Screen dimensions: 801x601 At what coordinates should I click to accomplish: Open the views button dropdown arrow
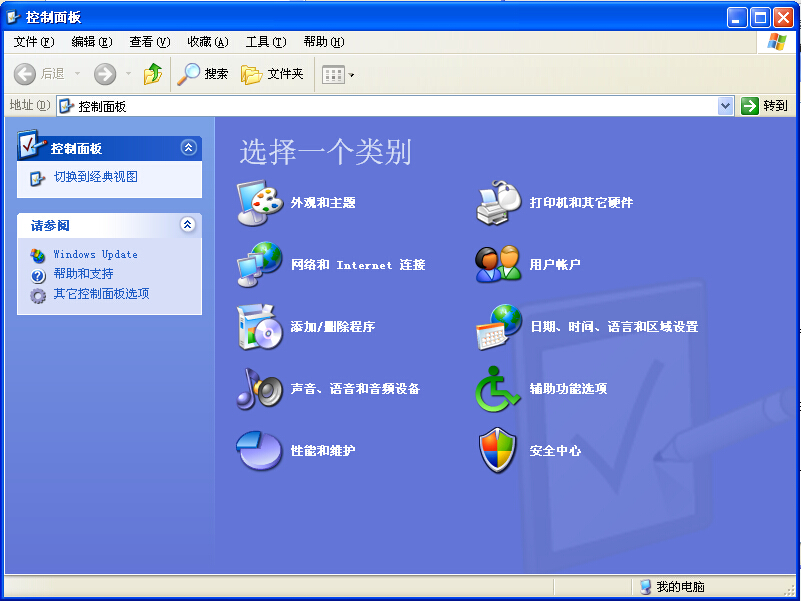pos(351,76)
